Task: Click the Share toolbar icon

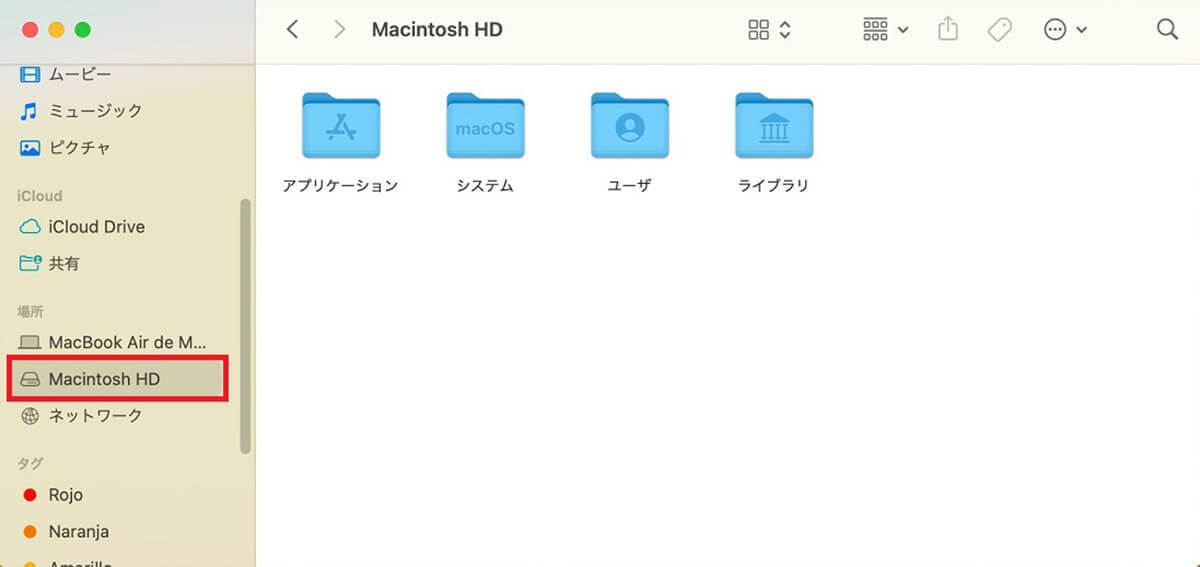Action: (948, 30)
